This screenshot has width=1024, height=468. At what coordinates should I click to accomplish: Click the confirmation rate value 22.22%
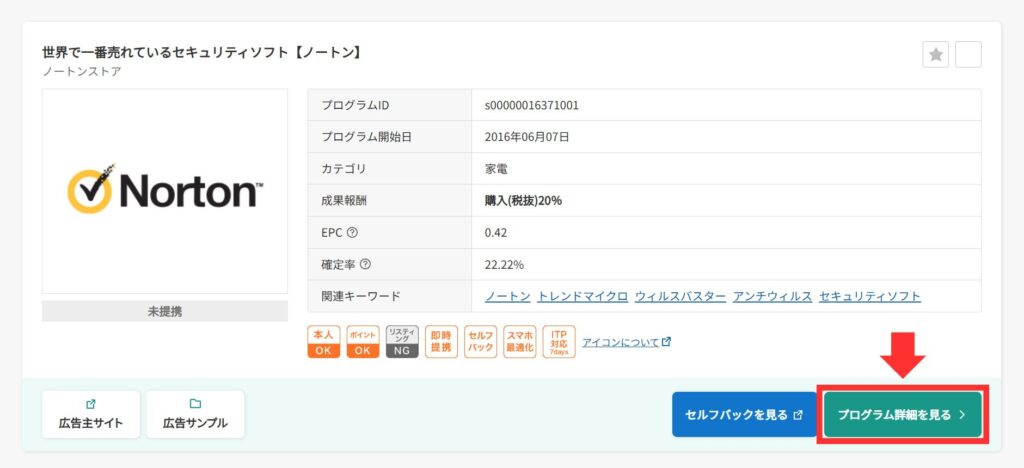click(504, 265)
